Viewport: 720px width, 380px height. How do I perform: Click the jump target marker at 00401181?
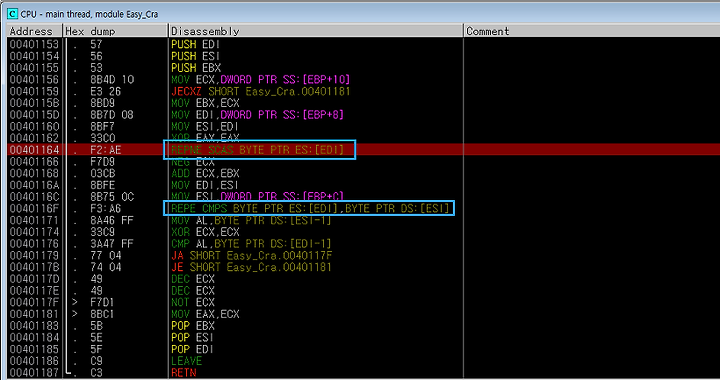click(x=75, y=314)
